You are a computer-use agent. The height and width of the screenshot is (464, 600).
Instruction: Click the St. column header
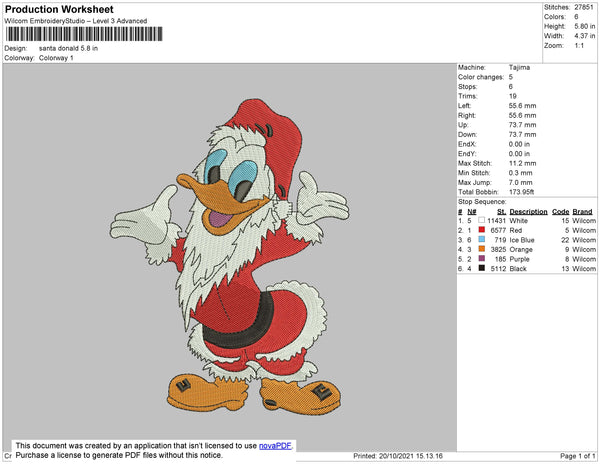pyautogui.click(x=502, y=212)
